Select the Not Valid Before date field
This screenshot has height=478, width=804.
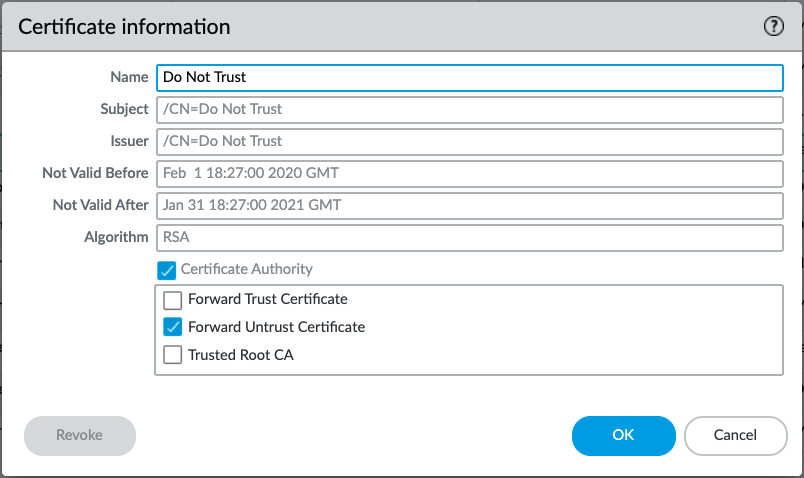[468, 173]
